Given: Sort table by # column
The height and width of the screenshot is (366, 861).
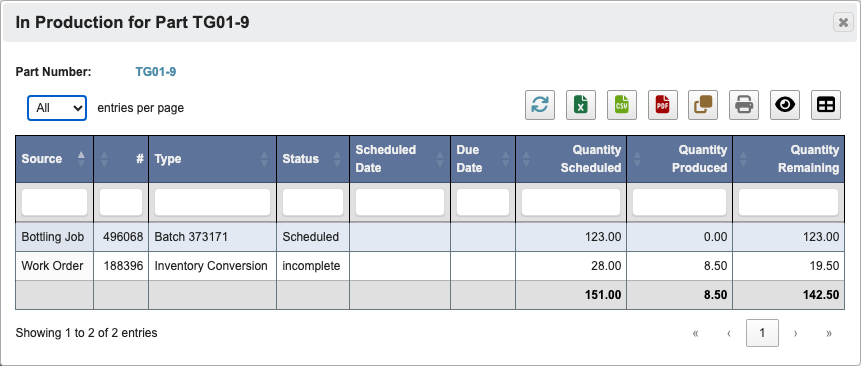Looking at the screenshot, I should click(121, 159).
